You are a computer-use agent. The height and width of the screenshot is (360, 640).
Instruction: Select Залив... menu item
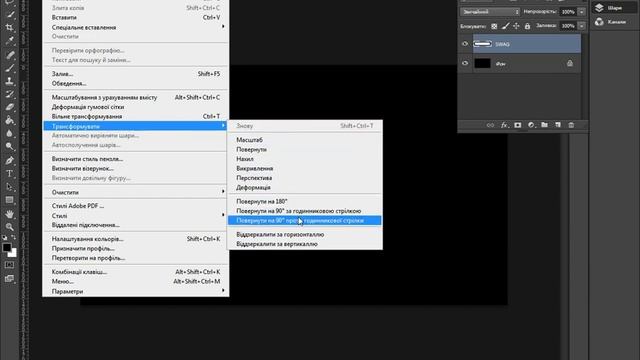136,74
